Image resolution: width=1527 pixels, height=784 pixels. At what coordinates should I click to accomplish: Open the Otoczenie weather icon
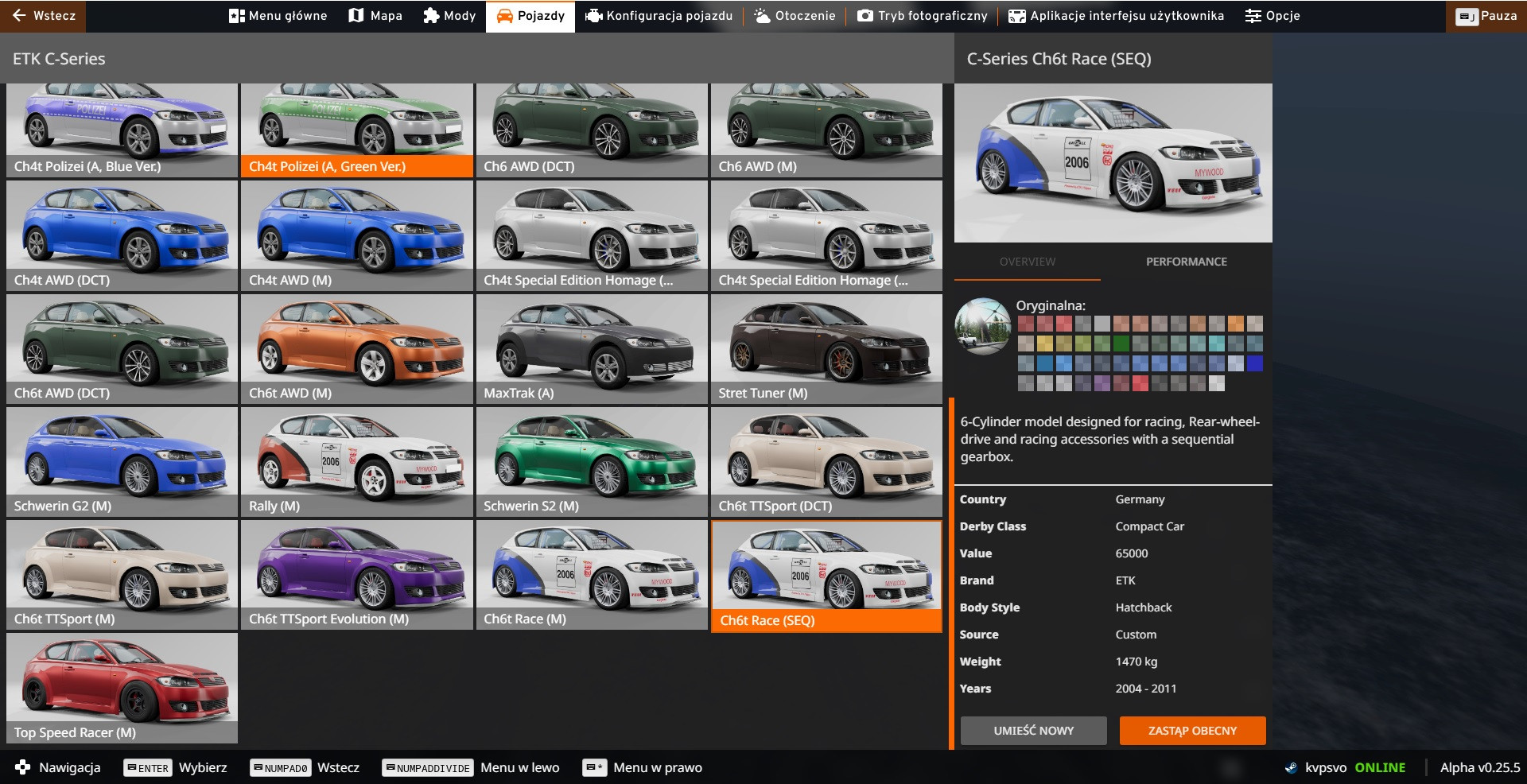[762, 16]
